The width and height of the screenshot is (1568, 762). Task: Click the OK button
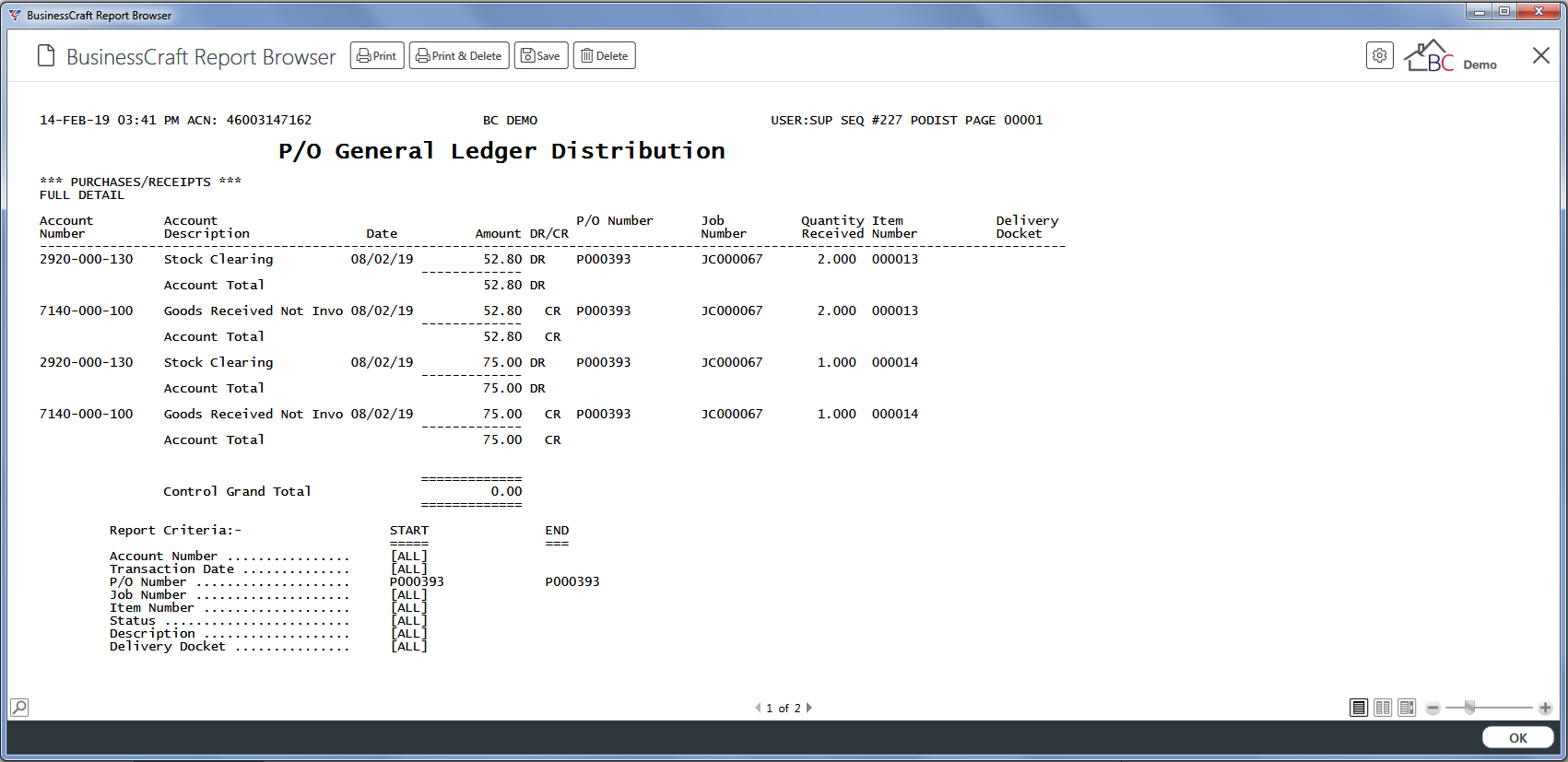1518,738
